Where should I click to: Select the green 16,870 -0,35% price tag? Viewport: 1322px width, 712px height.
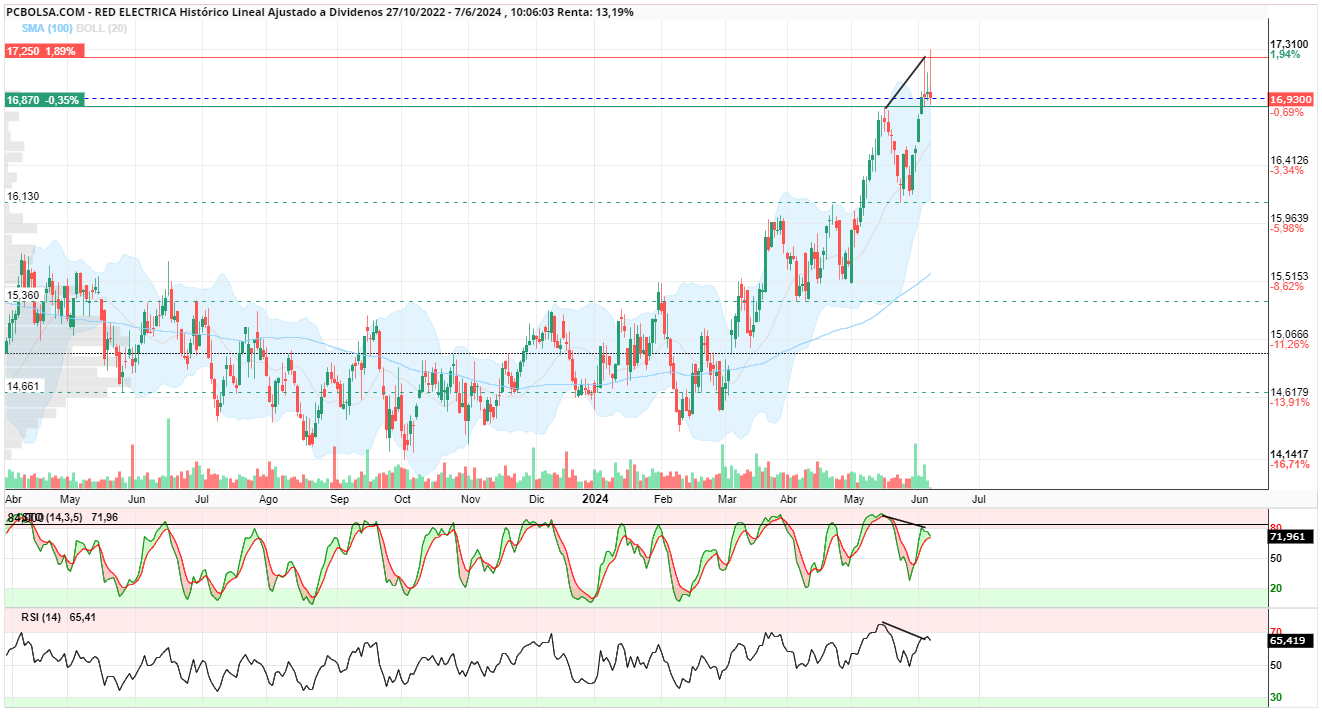tap(44, 100)
